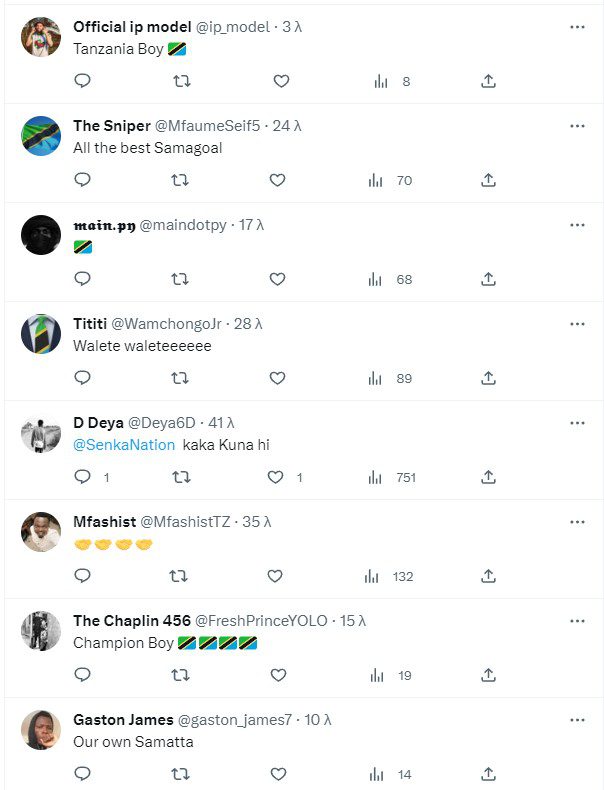Viewport: 604px width, 790px height.
Task: Like the main.py flag tweet
Action: tap(278, 279)
